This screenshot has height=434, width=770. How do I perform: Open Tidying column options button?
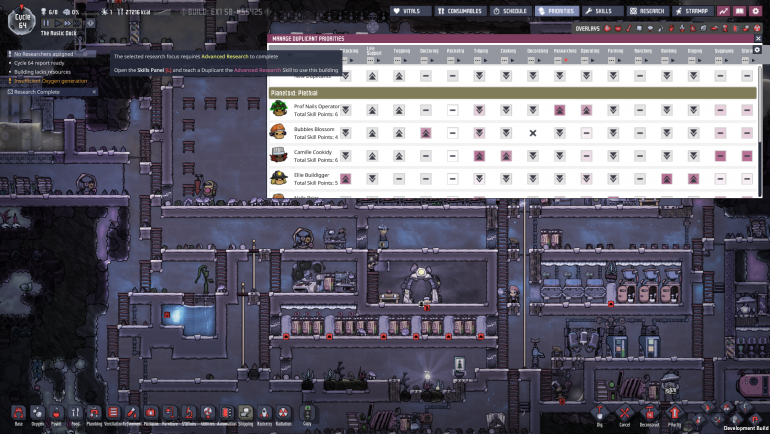(477, 60)
